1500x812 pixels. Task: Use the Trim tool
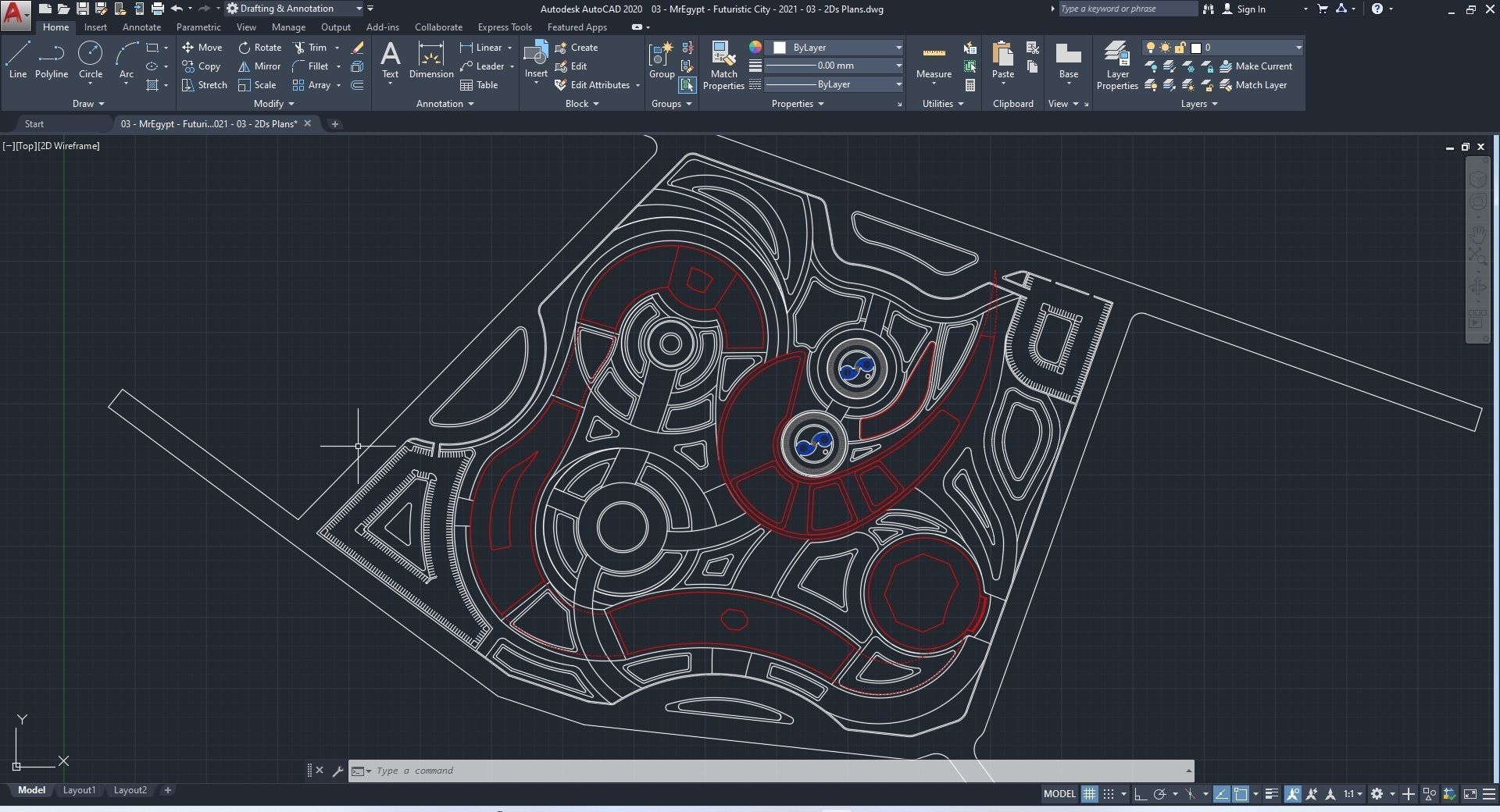(311, 48)
